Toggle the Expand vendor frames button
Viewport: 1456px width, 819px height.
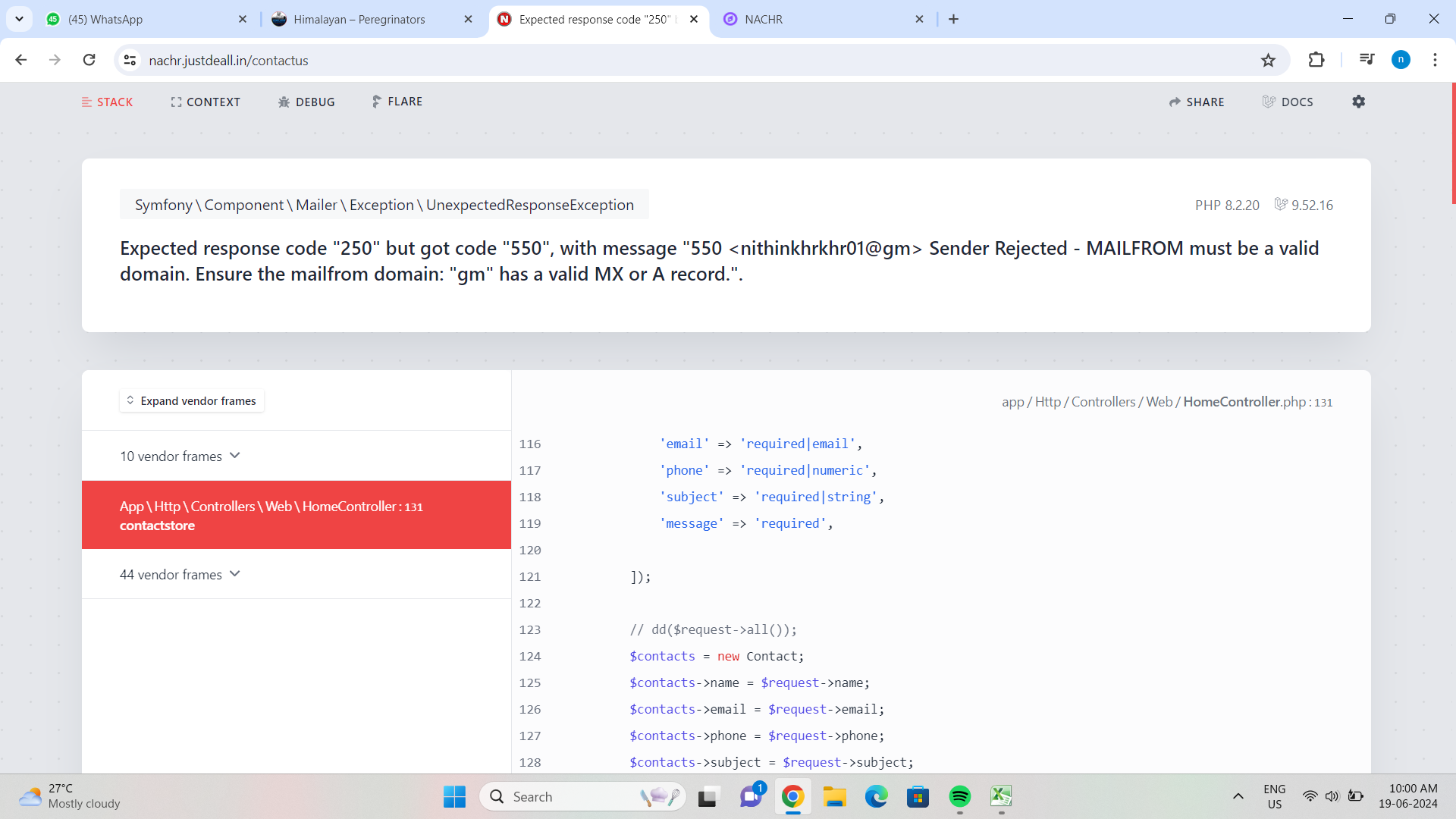(190, 401)
